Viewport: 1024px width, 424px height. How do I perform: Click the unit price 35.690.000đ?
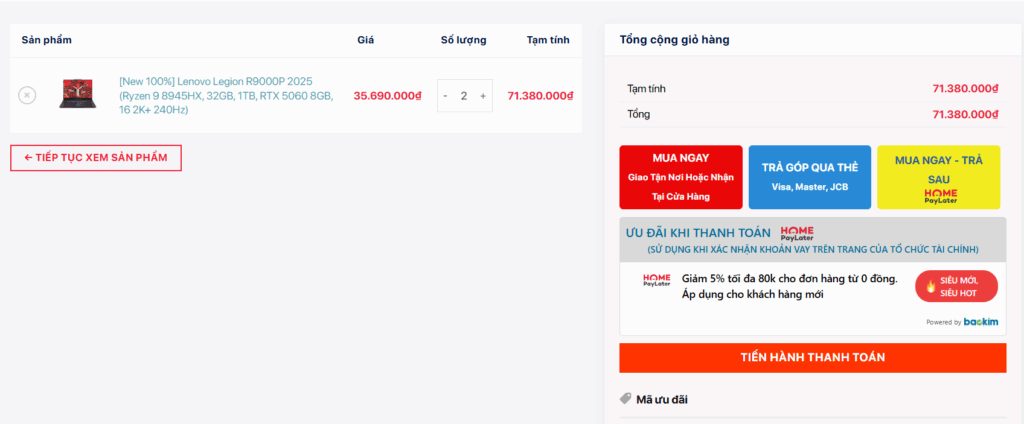tap(388, 95)
